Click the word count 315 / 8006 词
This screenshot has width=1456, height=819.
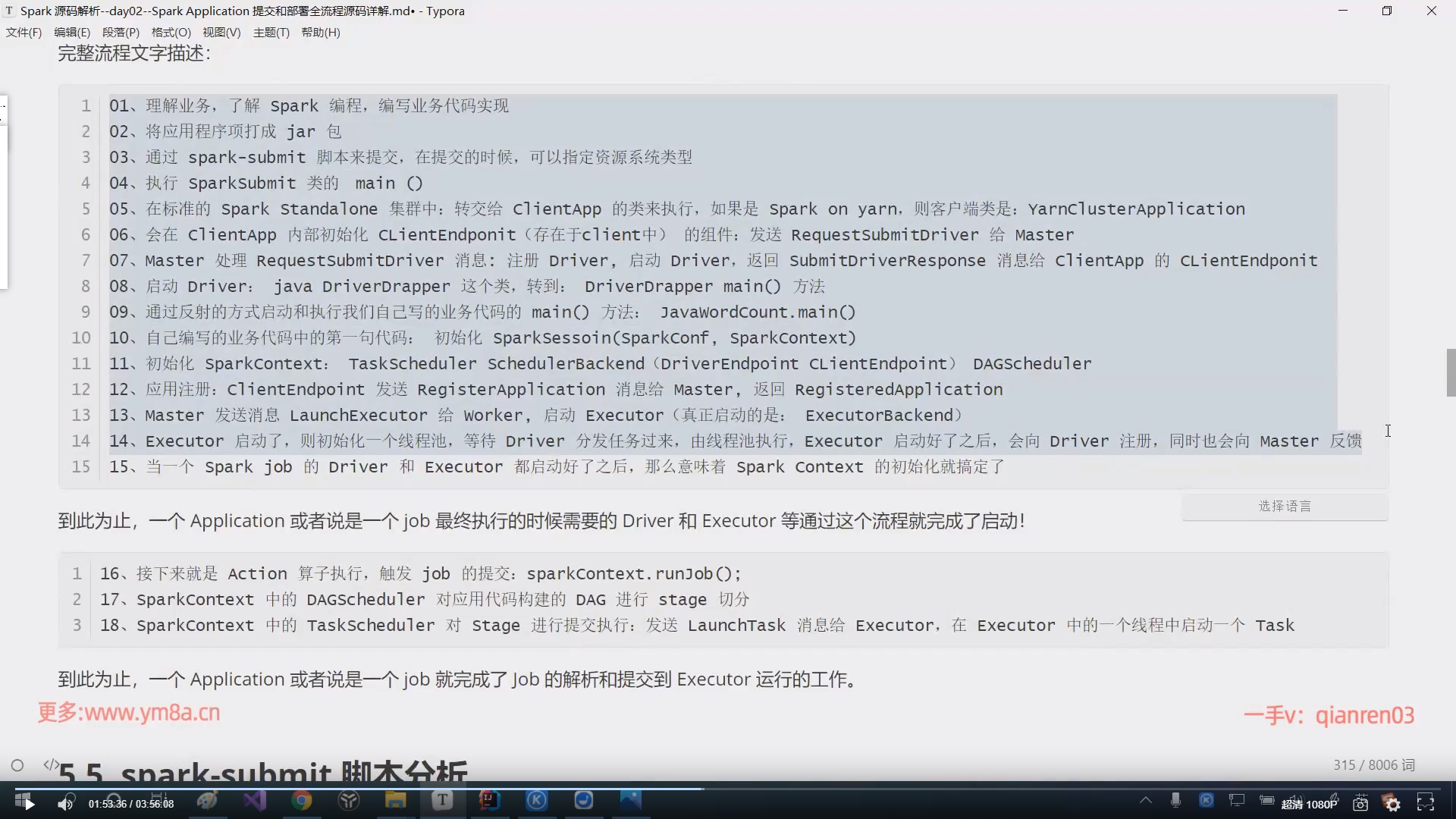coord(1373,765)
